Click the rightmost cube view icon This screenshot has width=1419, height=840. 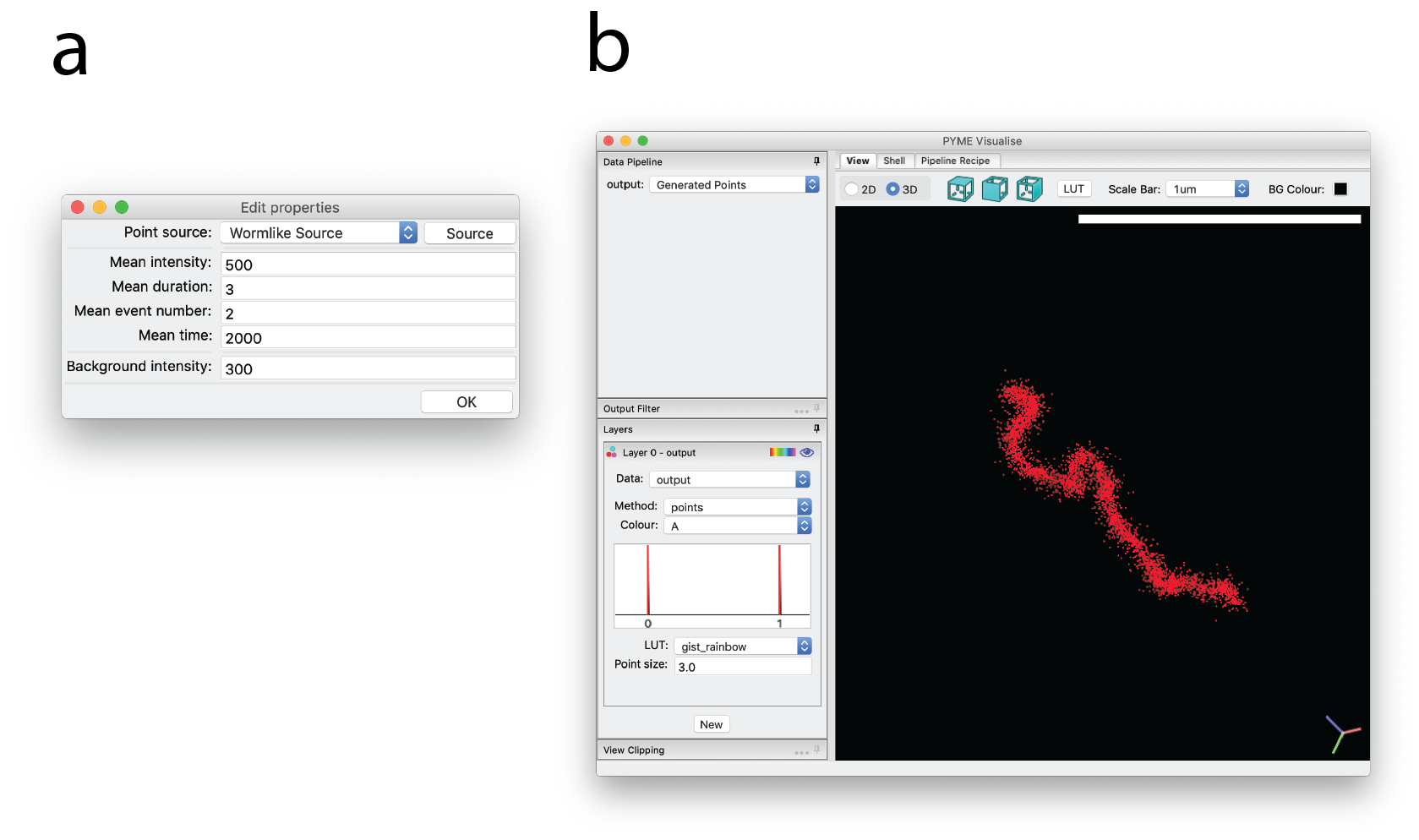tap(1029, 189)
